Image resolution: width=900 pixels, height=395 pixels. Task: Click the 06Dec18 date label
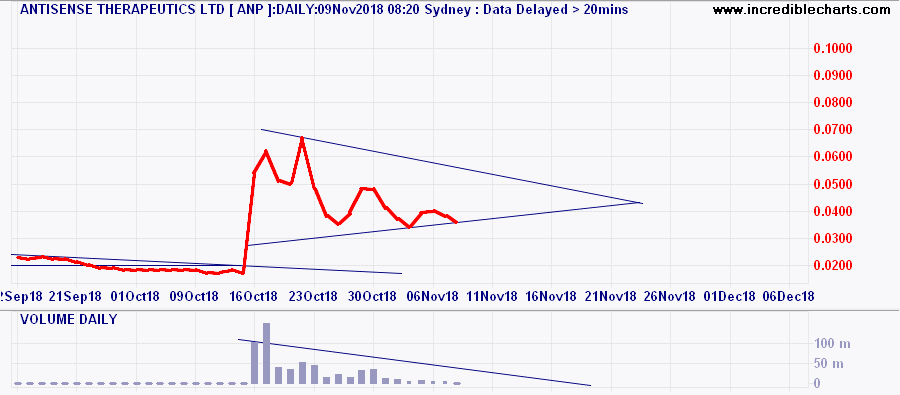789,296
